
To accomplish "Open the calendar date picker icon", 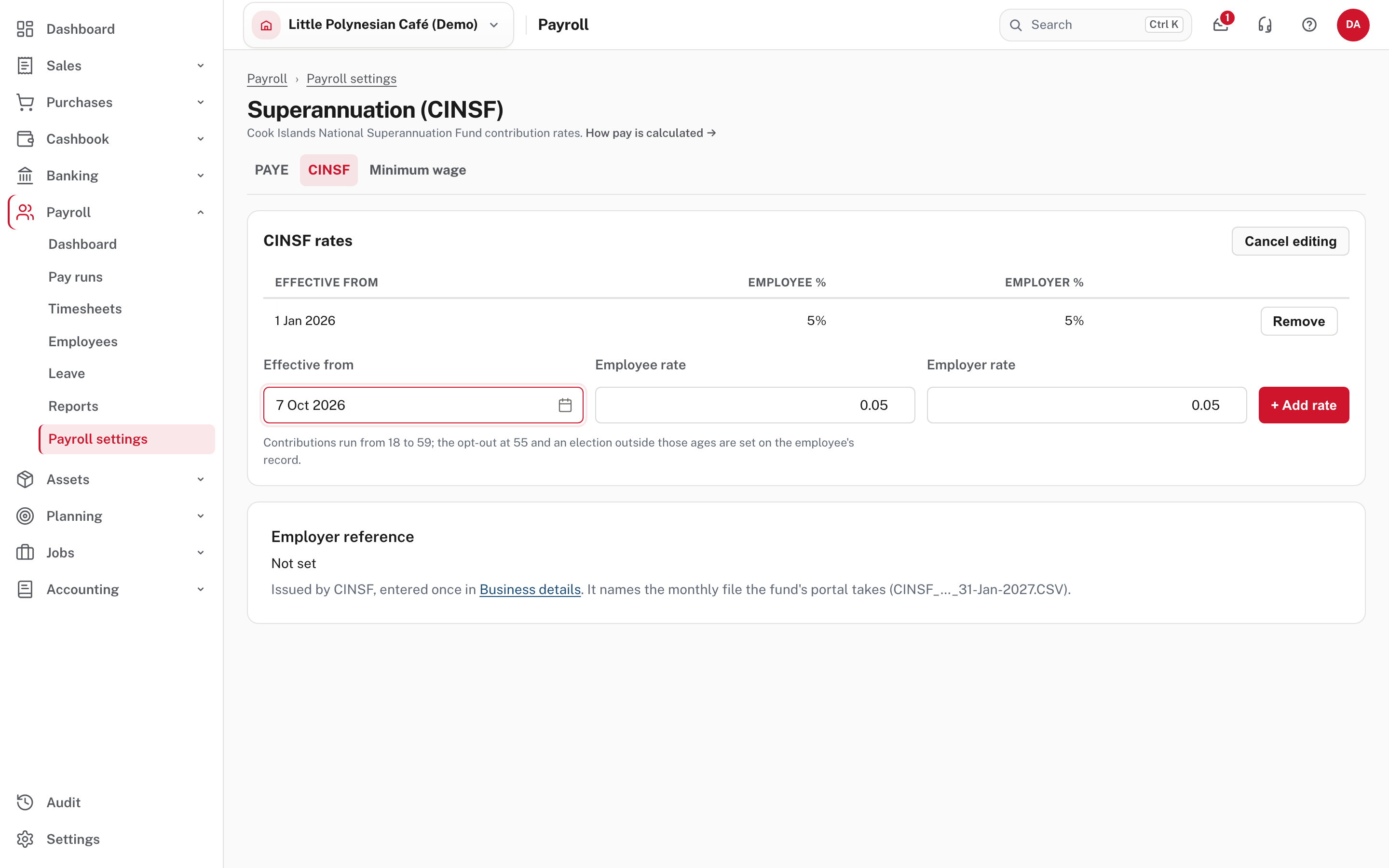I will [x=565, y=405].
